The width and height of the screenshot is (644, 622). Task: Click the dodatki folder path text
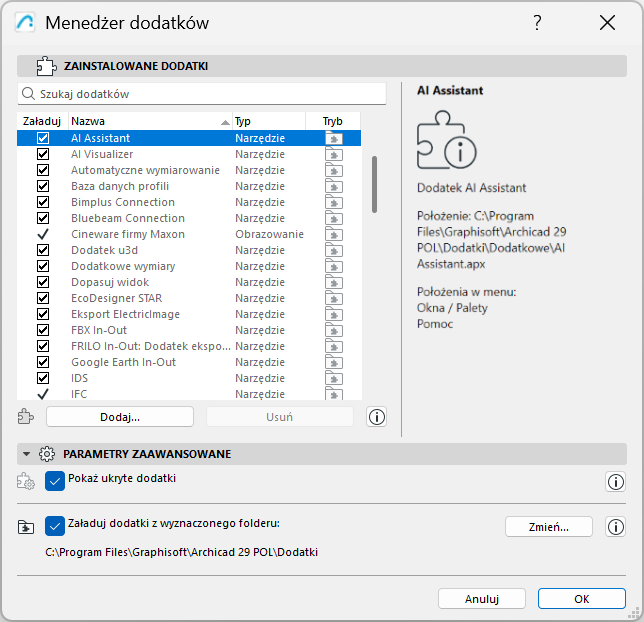point(182,552)
